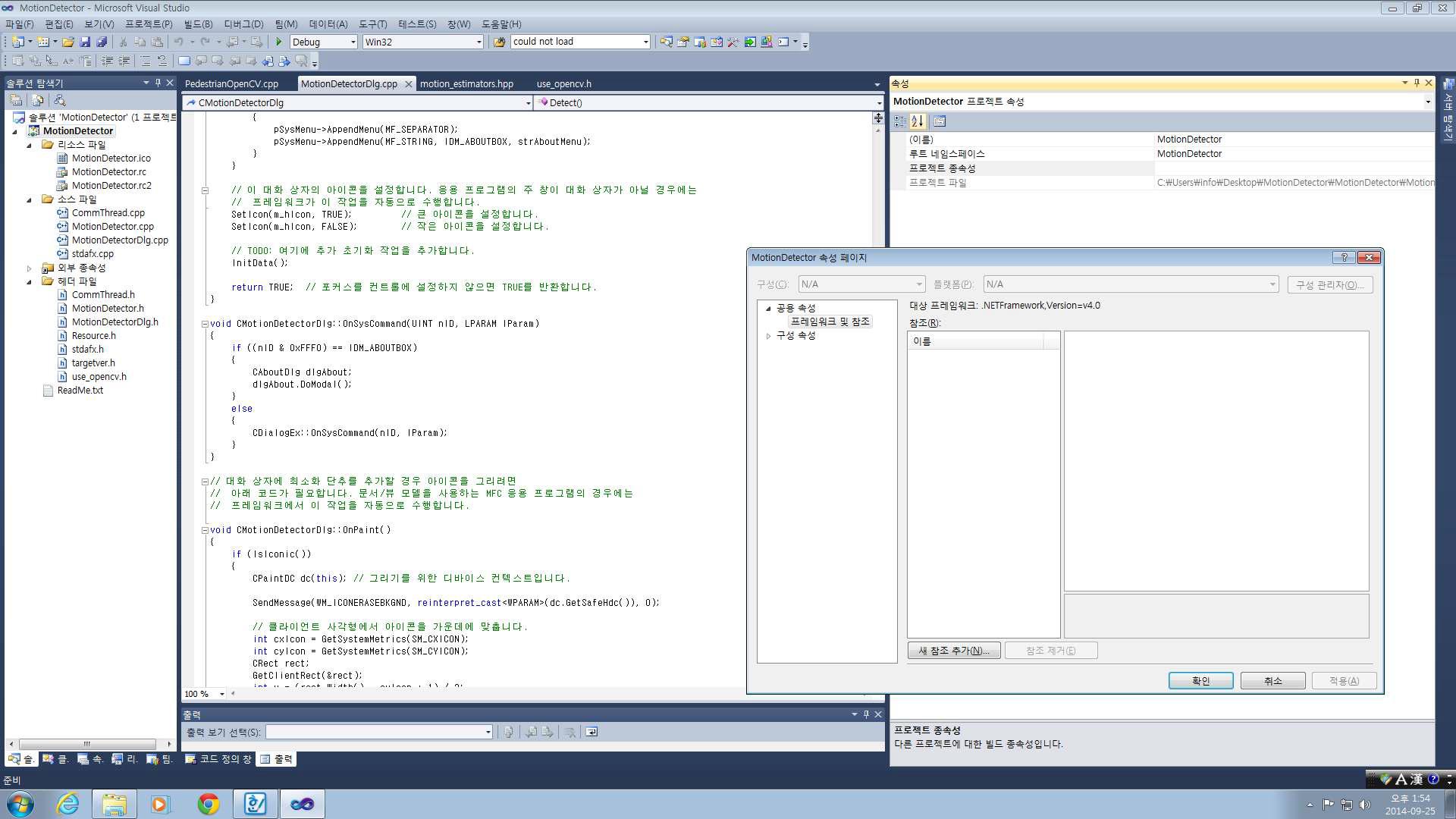This screenshot has height=819, width=1456.
Task: Toggle the auto-hide pin of the output pane
Action: (x=866, y=714)
